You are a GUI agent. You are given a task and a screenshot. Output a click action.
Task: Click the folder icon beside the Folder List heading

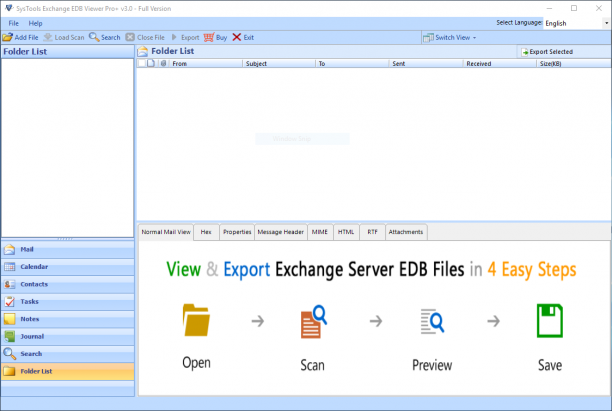pyautogui.click(x=143, y=52)
